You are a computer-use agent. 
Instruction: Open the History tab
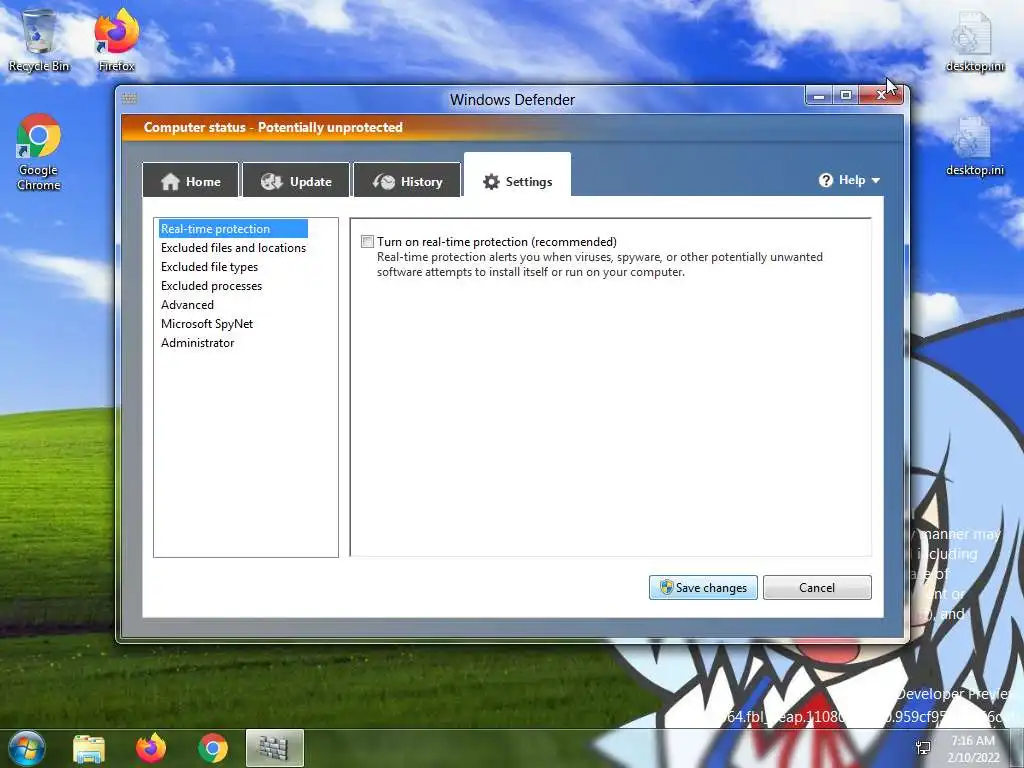408,181
